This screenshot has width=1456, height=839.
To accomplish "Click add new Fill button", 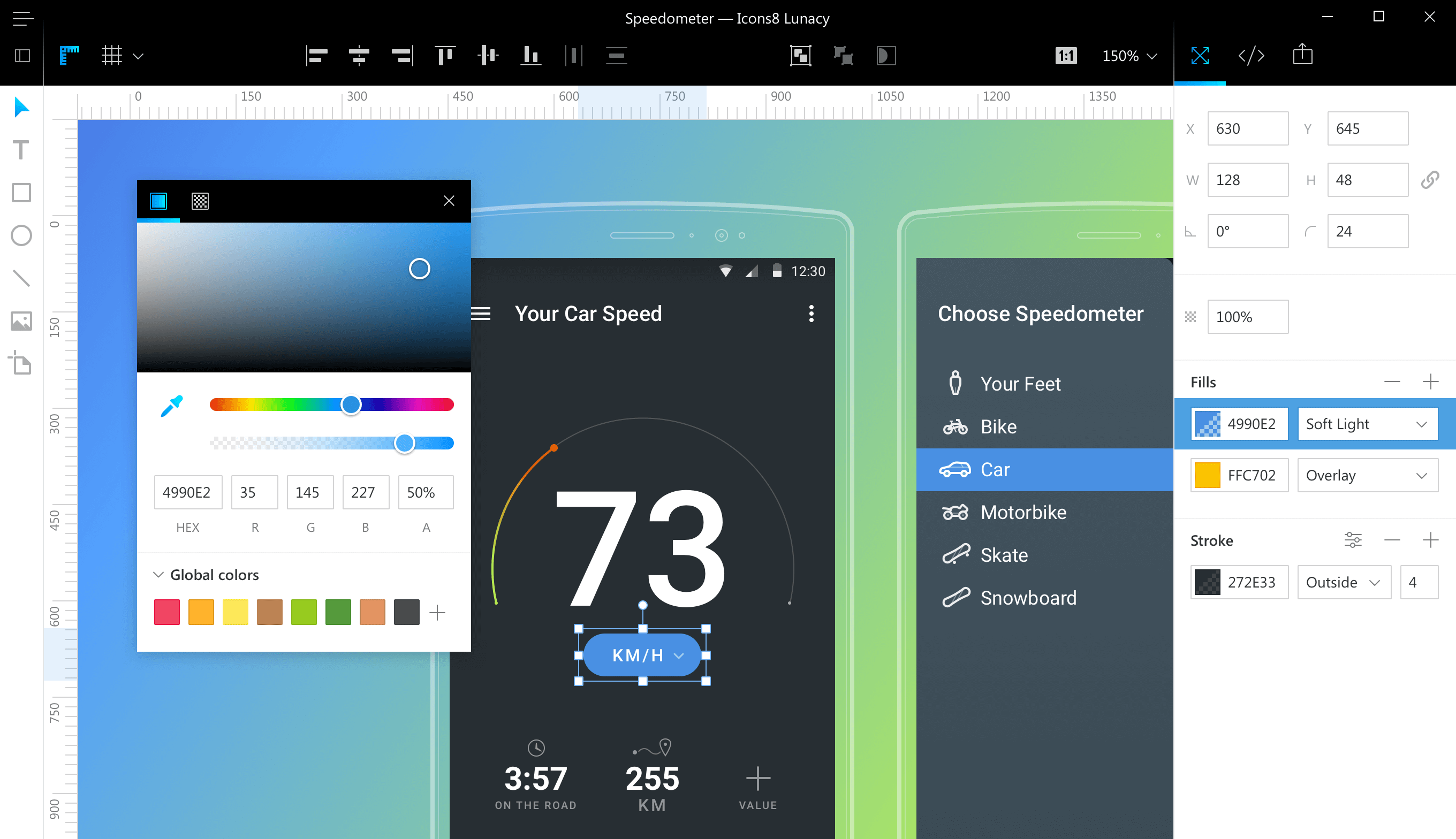I will pos(1431,382).
